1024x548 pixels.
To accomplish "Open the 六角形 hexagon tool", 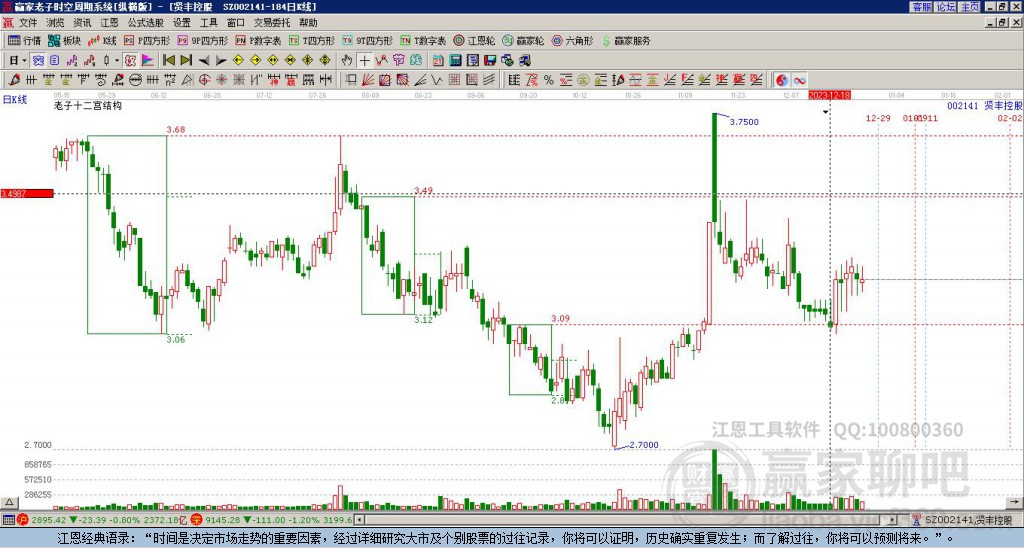I will point(572,40).
